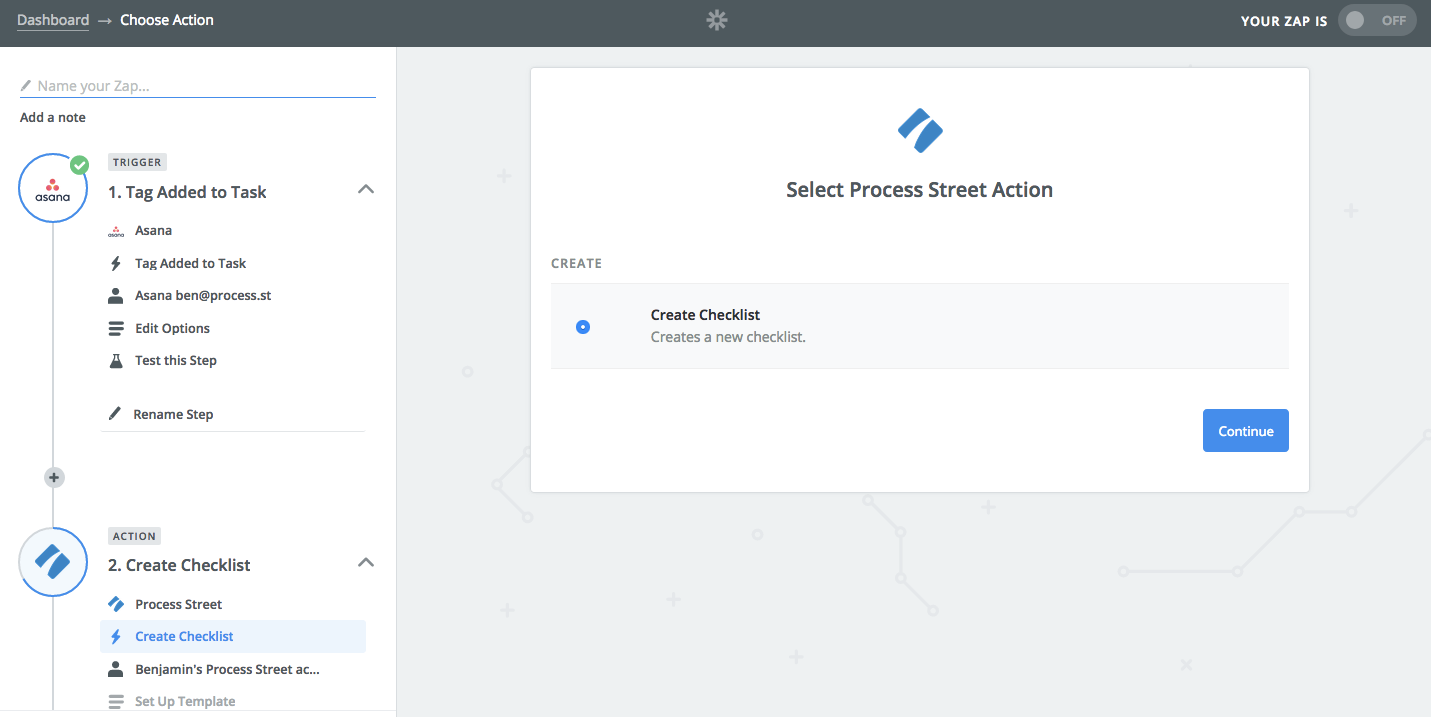Image resolution: width=1431 pixels, height=717 pixels.
Task: Click small Process Street icon in step list
Action: click(116, 604)
